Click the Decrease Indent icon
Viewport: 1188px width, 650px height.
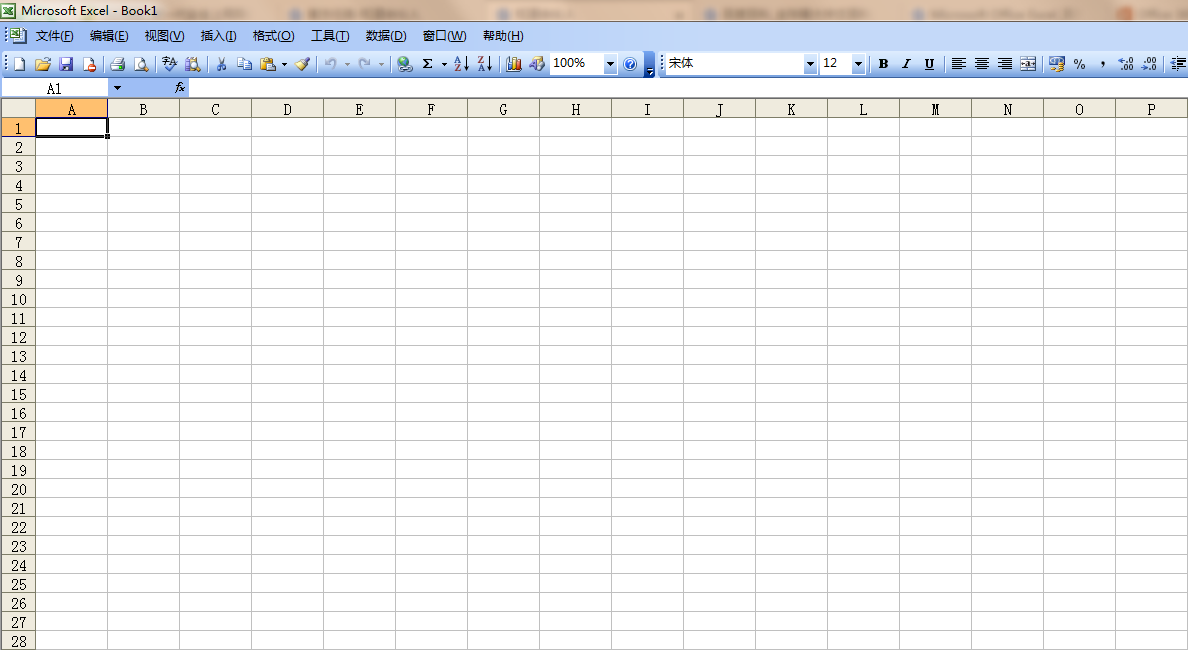[1178, 64]
